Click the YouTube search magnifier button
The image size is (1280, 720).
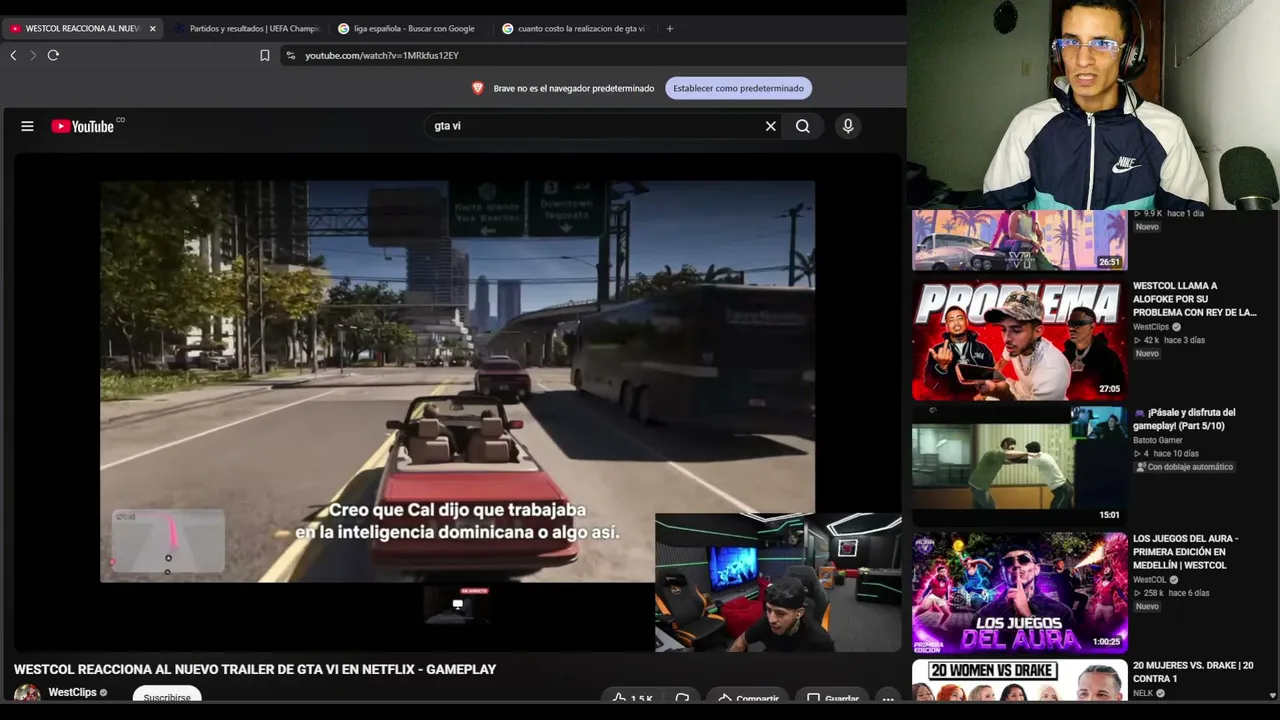[803, 126]
